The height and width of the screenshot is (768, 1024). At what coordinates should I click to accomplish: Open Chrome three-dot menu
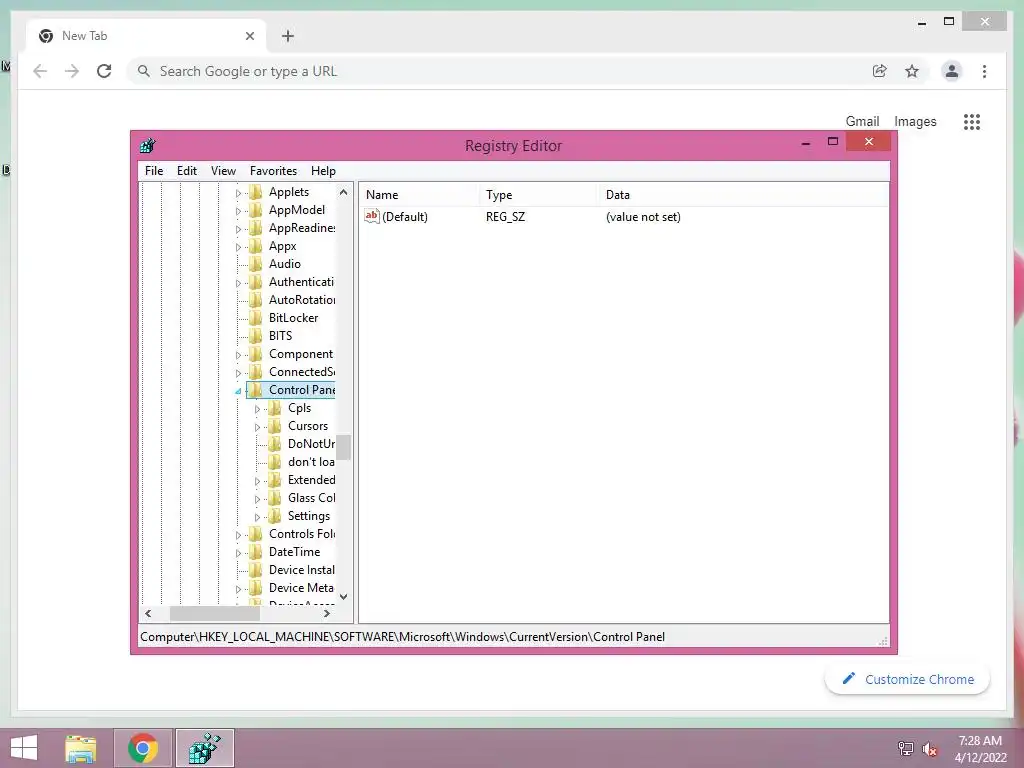984,71
